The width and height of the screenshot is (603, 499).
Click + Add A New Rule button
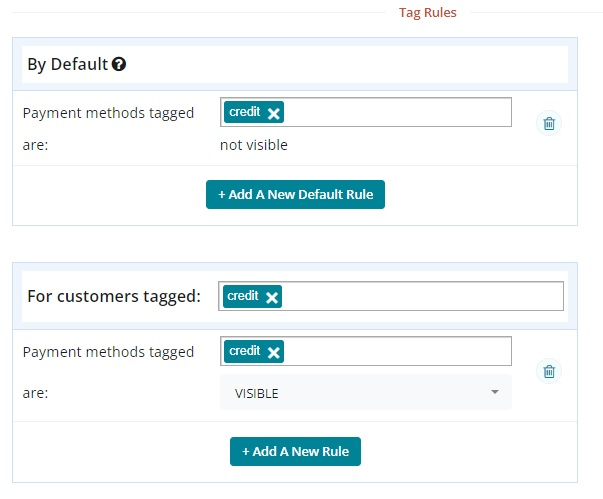click(x=295, y=451)
